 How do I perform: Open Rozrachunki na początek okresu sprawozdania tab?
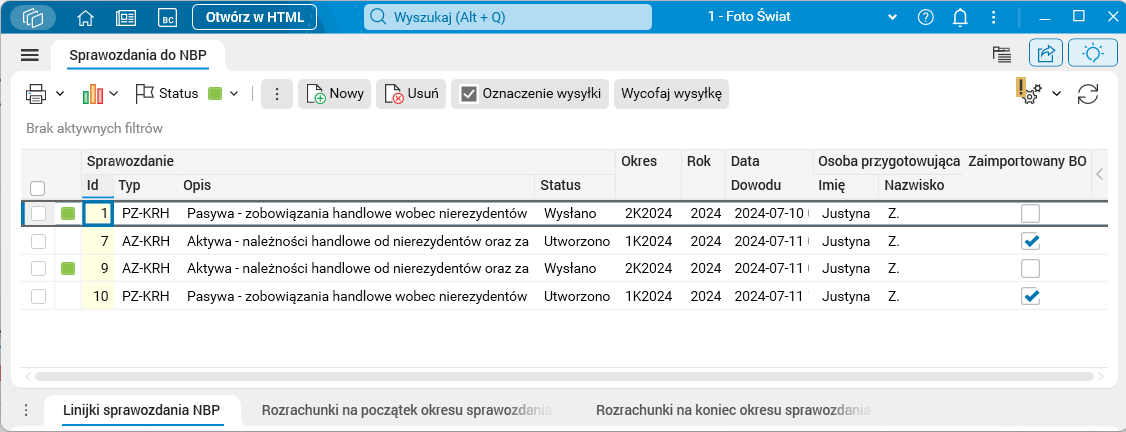click(x=407, y=410)
